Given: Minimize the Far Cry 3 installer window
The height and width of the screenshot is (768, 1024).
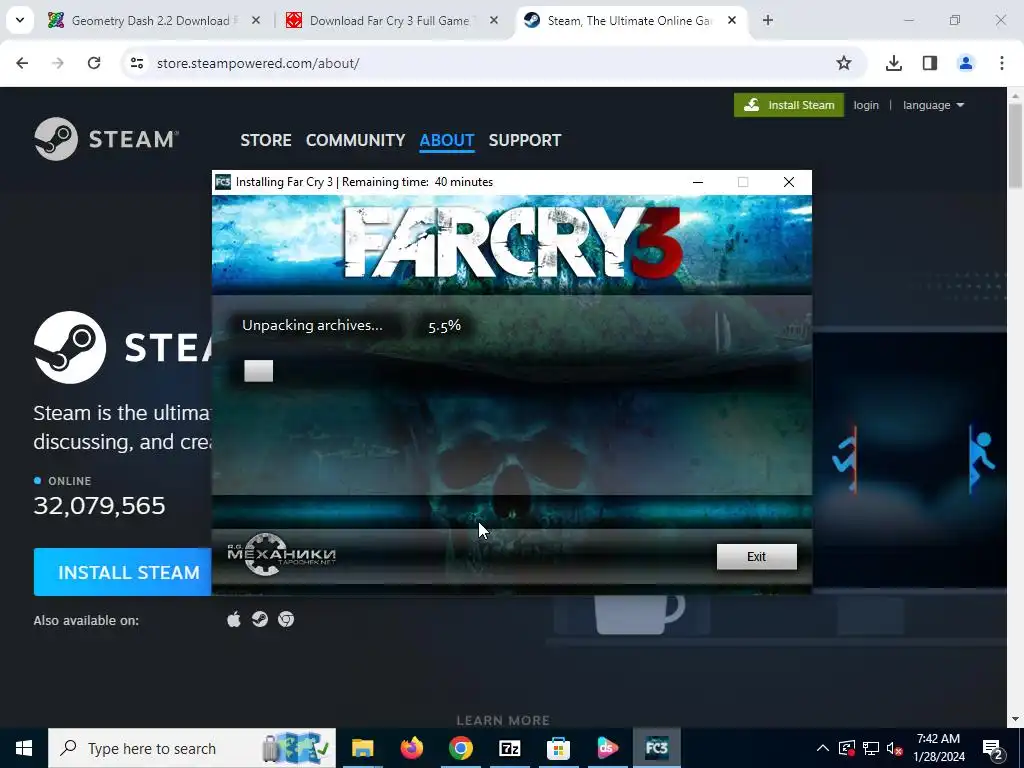Looking at the screenshot, I should click(697, 182).
